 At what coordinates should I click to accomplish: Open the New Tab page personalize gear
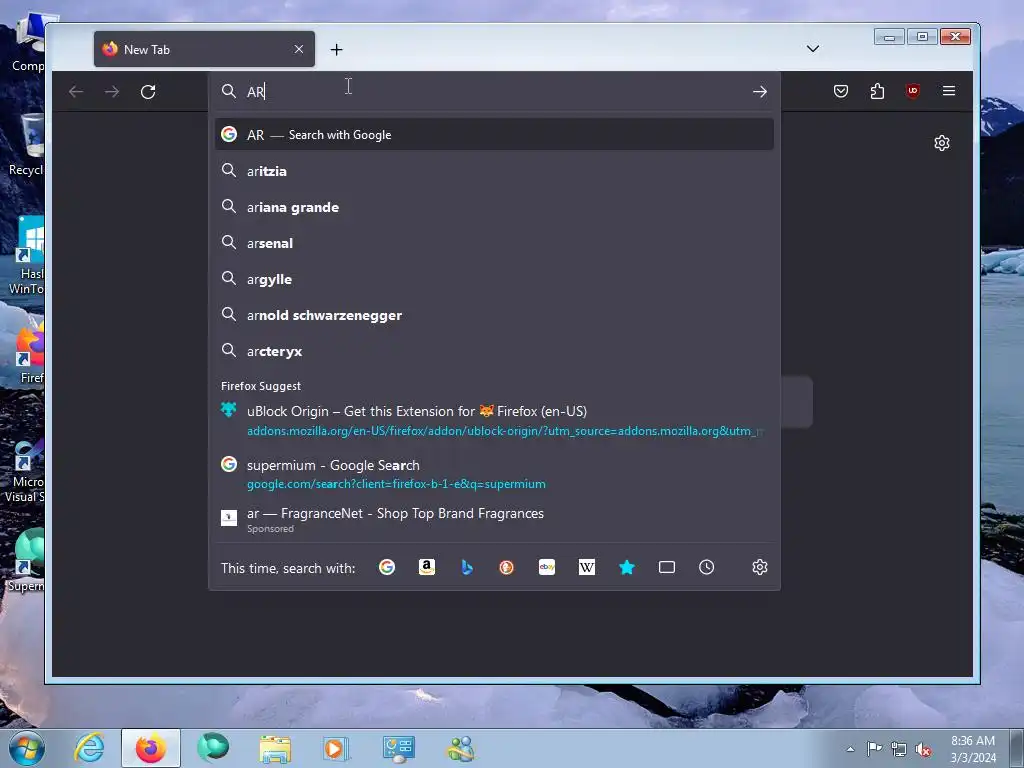pos(941,143)
